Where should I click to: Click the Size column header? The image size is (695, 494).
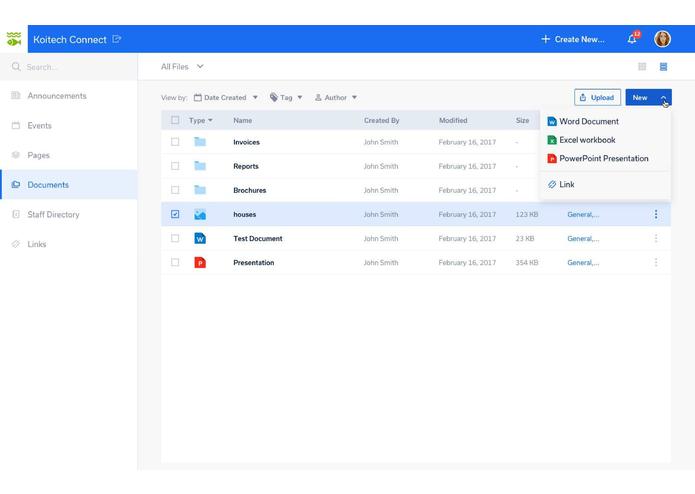click(522, 120)
